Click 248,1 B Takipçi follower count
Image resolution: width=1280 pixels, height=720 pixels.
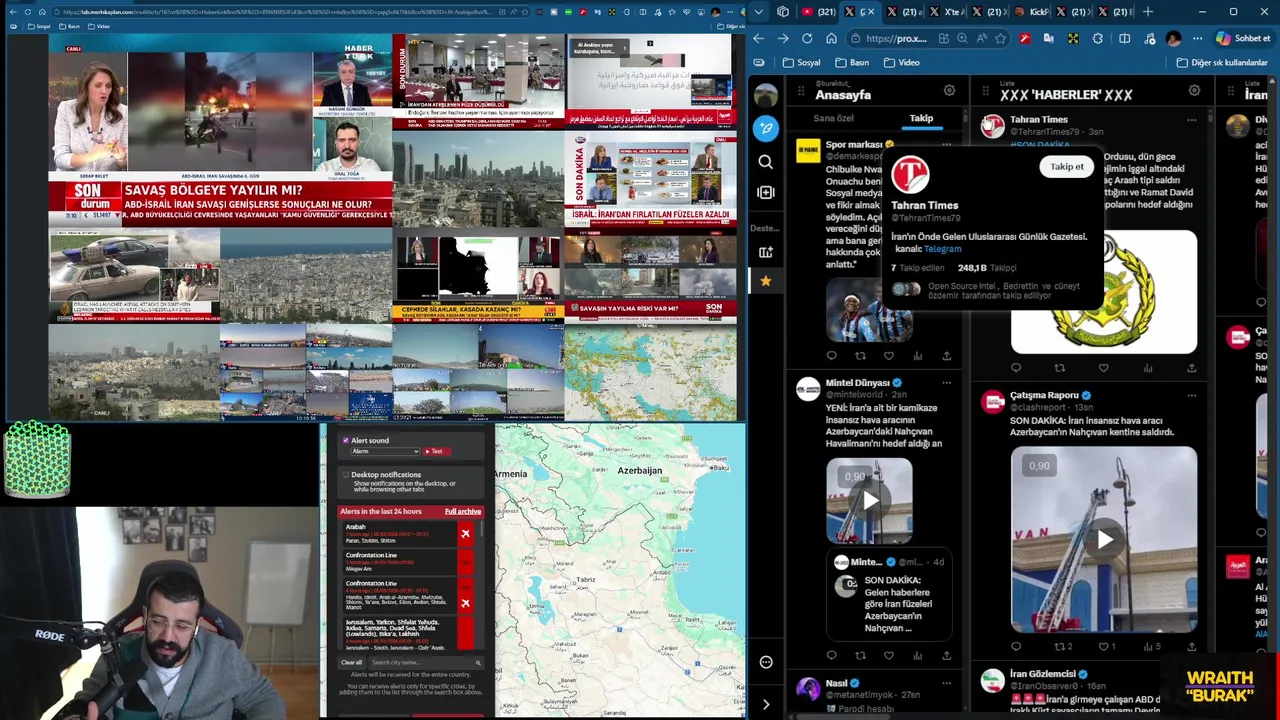[x=986, y=268]
